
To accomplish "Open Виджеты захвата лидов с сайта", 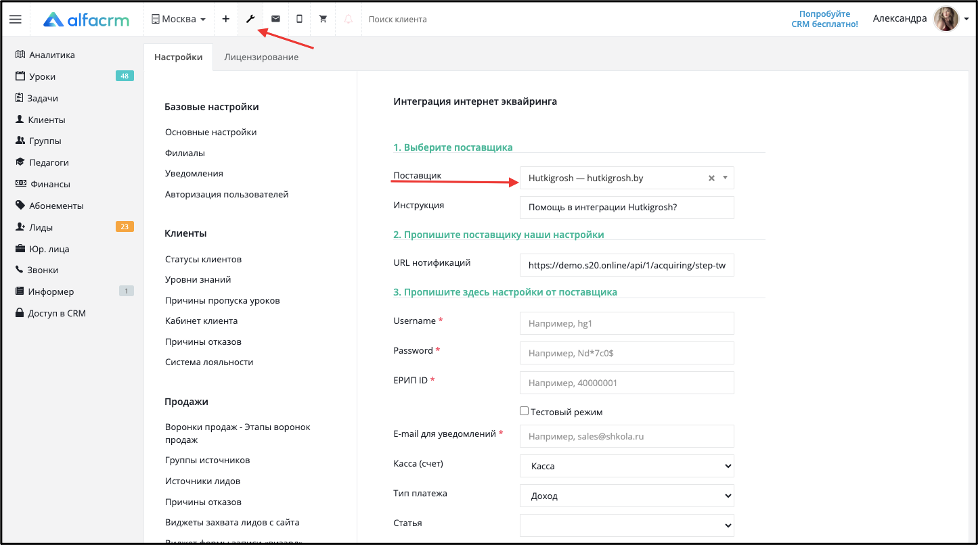I will coord(232,523).
